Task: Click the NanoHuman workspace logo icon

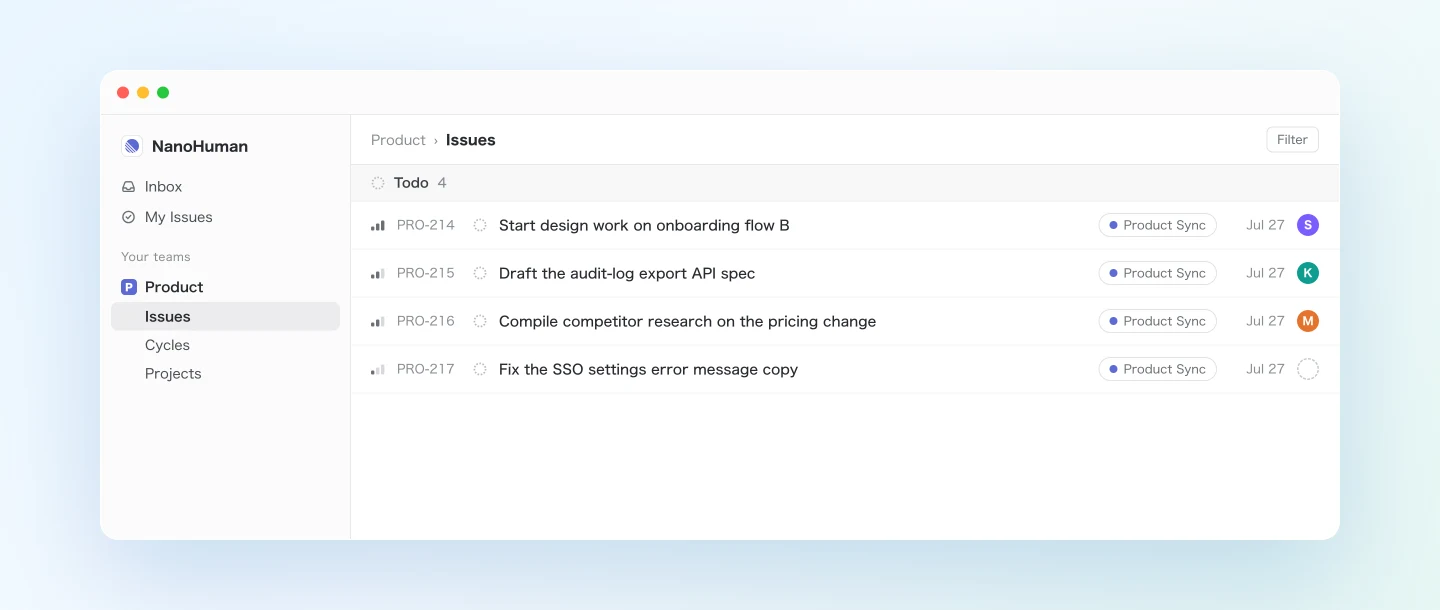Action: point(132,146)
